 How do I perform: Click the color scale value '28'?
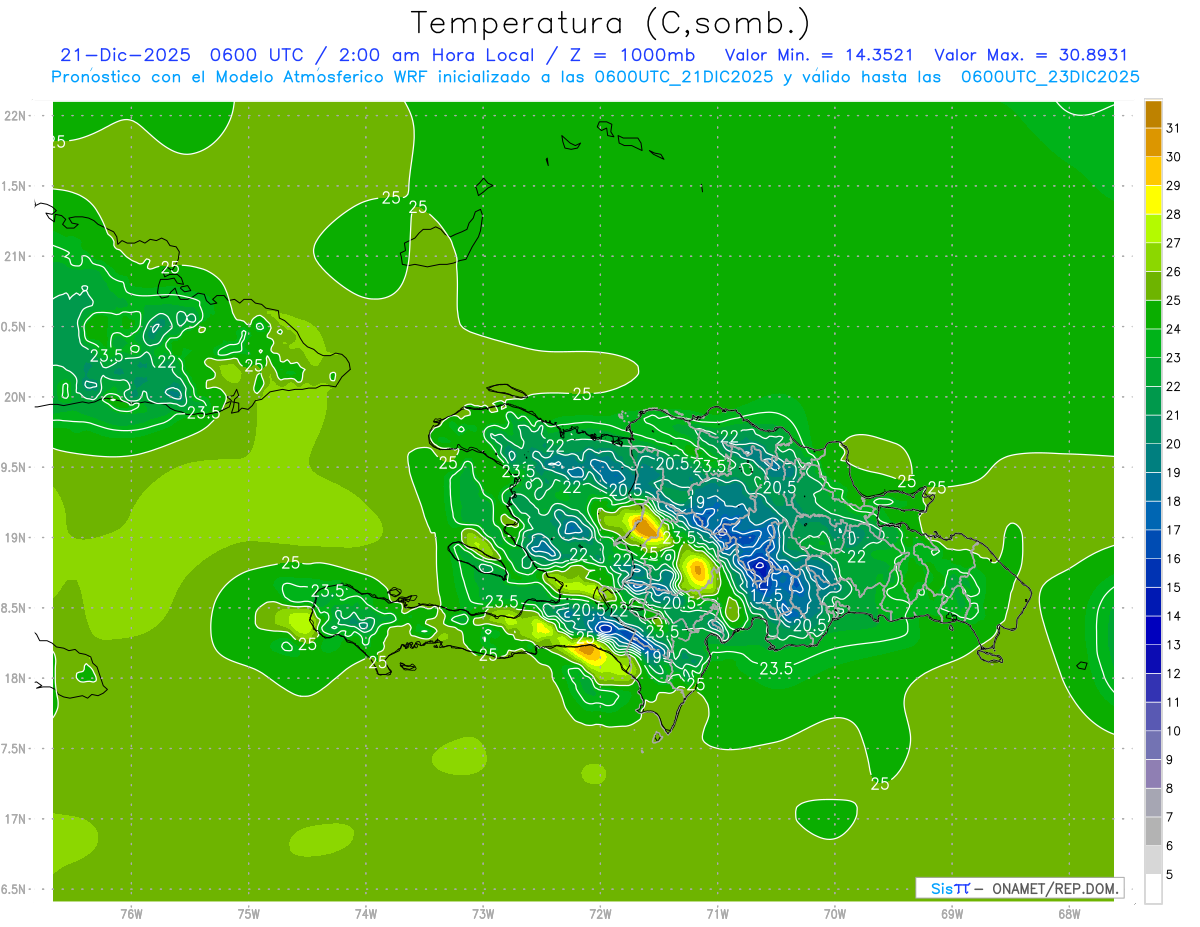[1174, 214]
